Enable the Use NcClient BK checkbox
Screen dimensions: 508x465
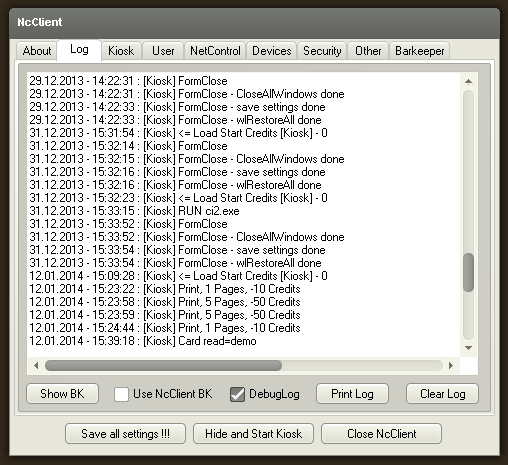[x=121, y=394]
